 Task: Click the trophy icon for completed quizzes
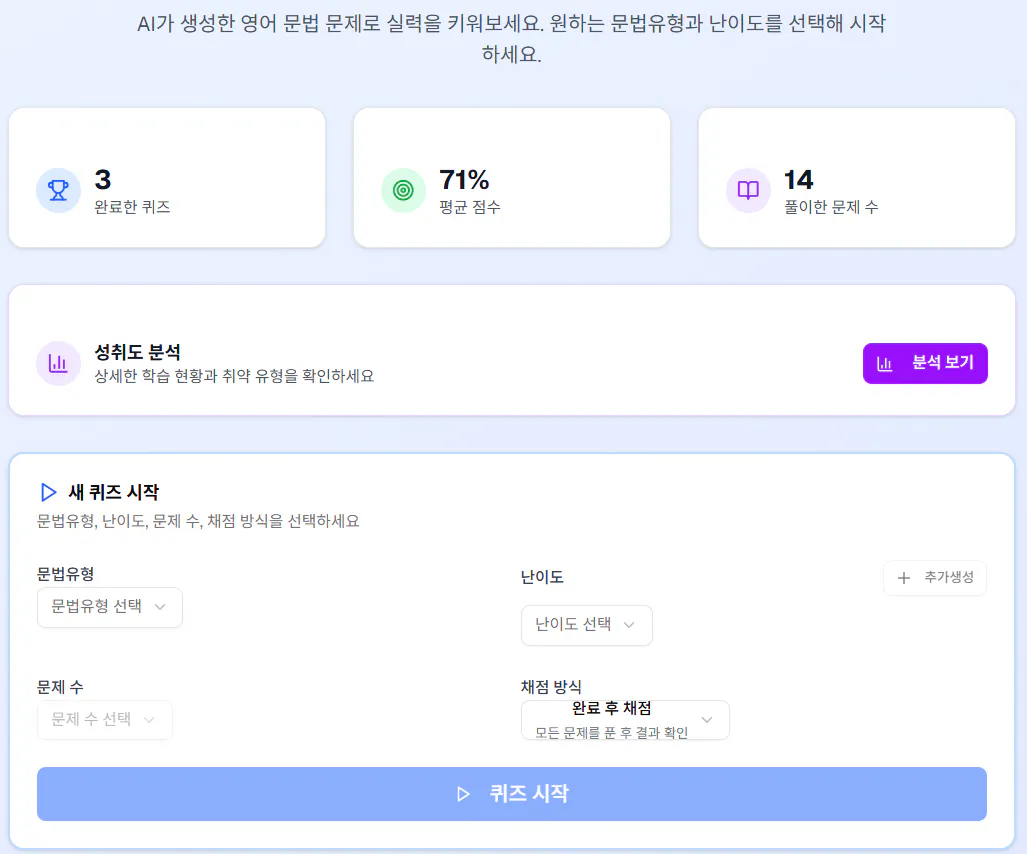[x=58, y=190]
